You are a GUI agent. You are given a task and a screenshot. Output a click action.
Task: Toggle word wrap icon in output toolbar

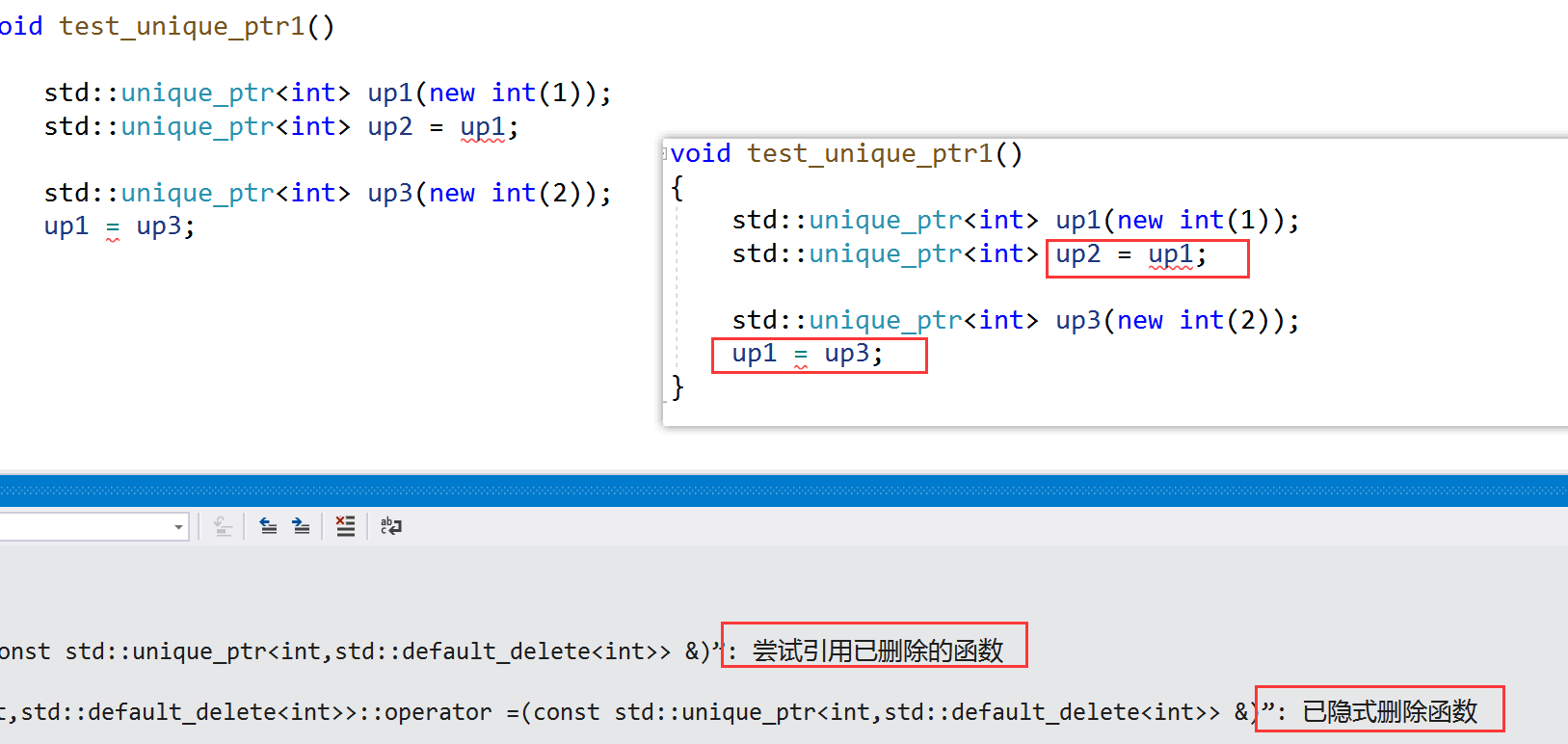(390, 526)
